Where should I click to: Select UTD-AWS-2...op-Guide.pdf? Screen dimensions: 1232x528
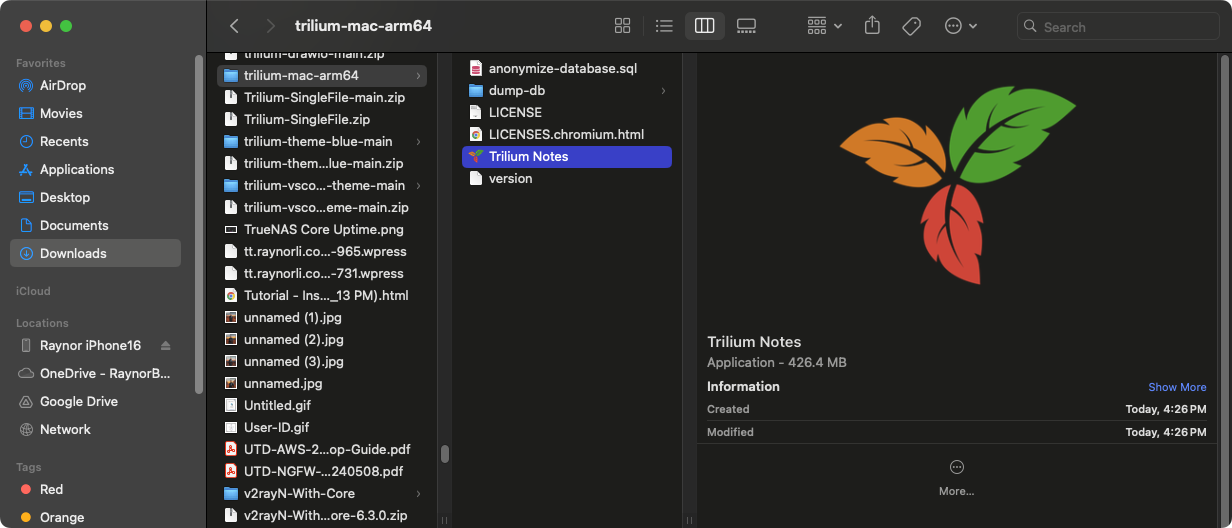click(x=322, y=449)
